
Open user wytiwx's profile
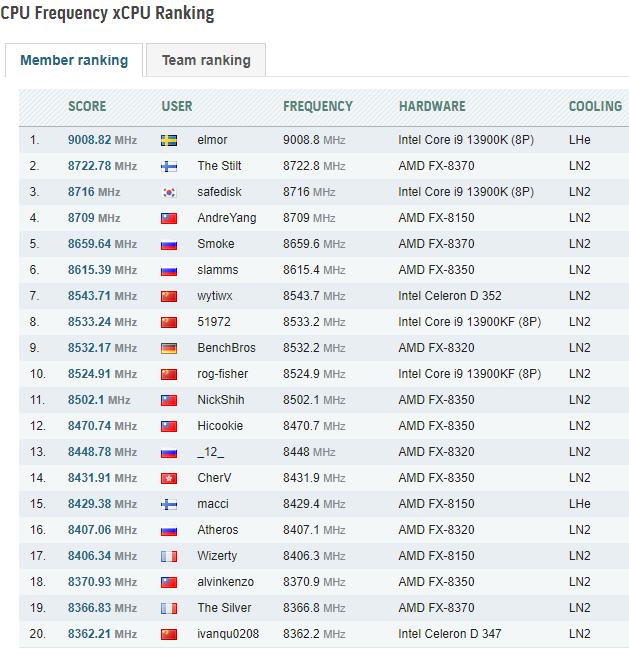click(x=215, y=296)
